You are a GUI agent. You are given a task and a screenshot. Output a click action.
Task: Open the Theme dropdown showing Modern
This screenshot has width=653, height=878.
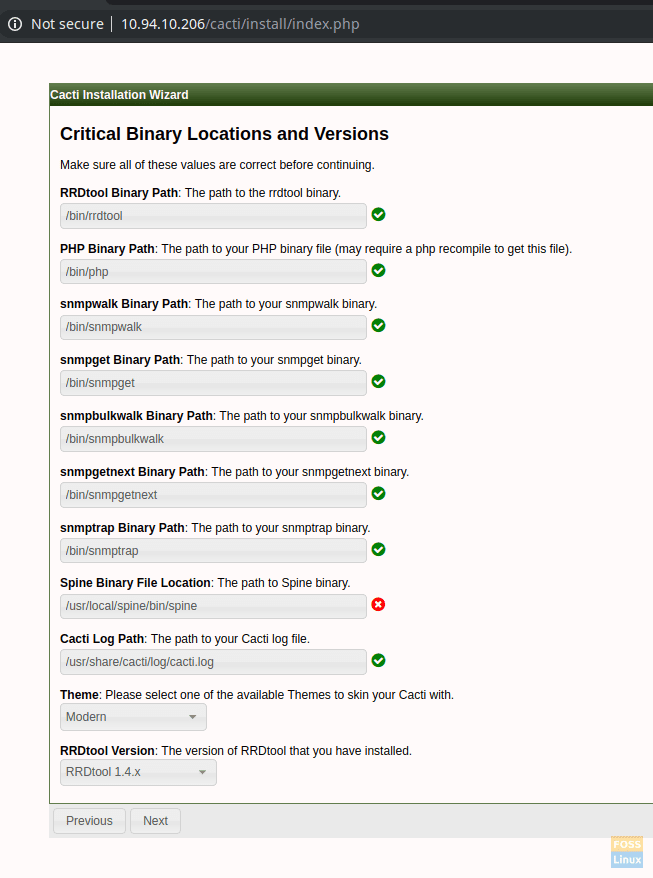(133, 717)
